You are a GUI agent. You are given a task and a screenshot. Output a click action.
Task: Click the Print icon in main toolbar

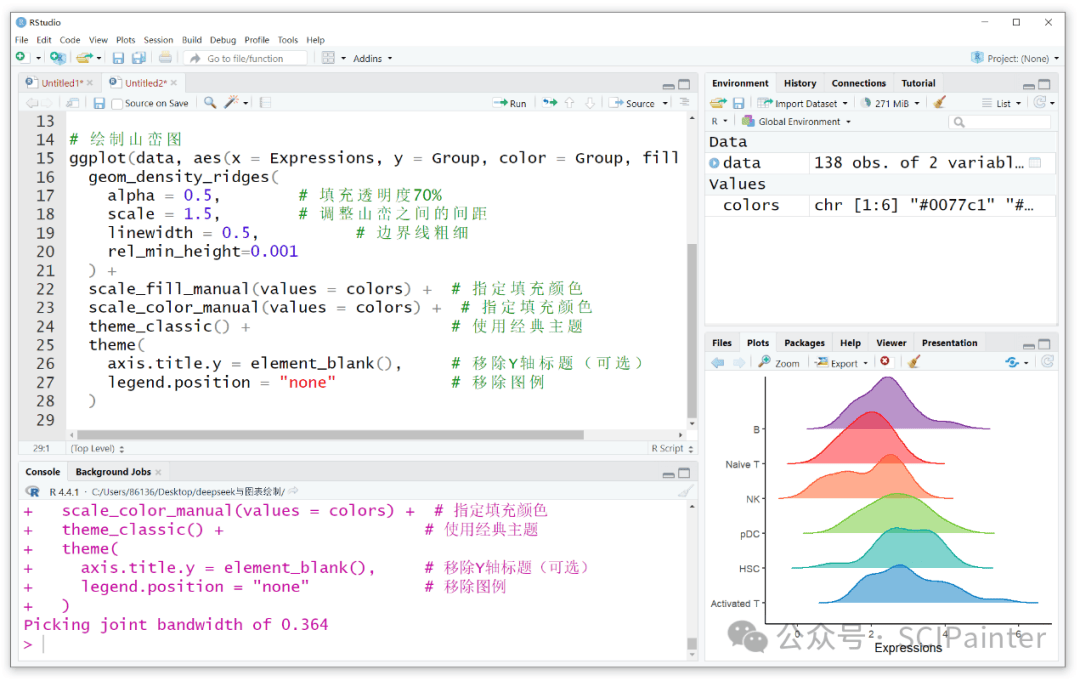pos(165,58)
